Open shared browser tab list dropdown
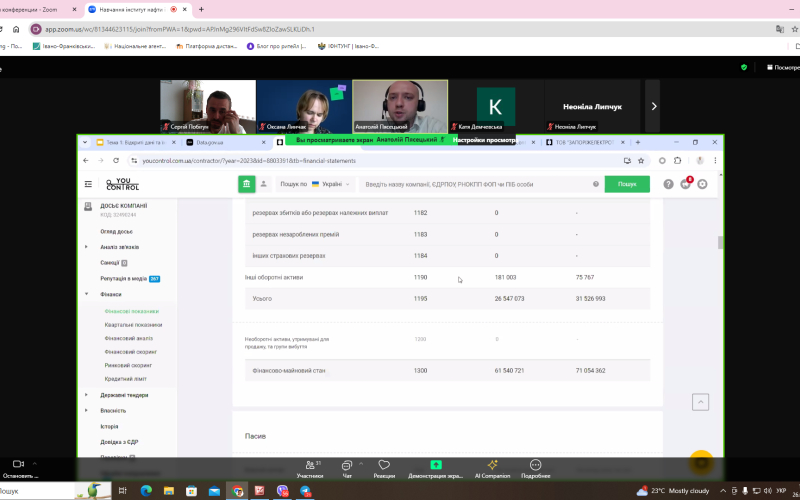 (85, 142)
